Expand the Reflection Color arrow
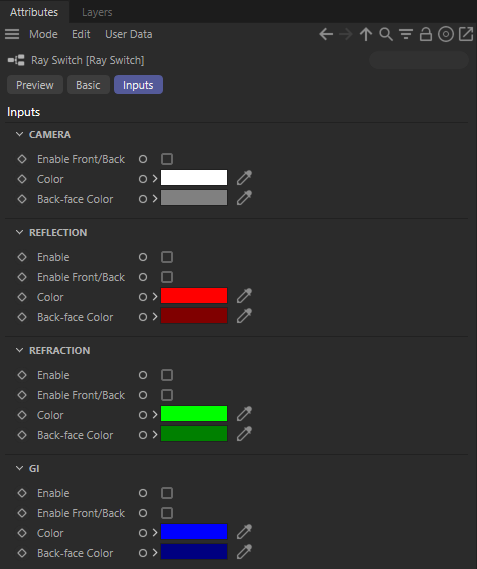 point(155,297)
